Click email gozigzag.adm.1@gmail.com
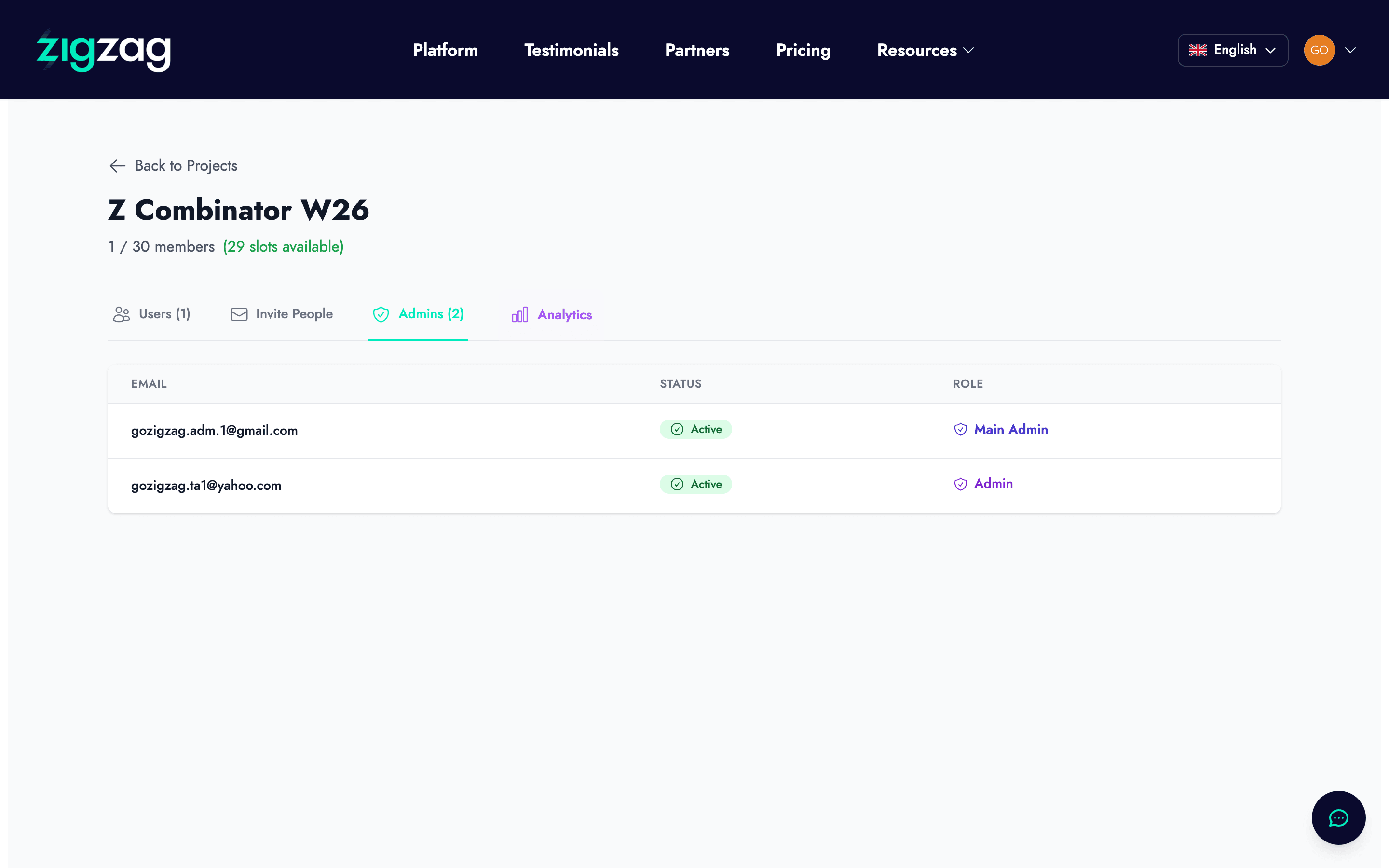The height and width of the screenshot is (868, 1389). (214, 431)
